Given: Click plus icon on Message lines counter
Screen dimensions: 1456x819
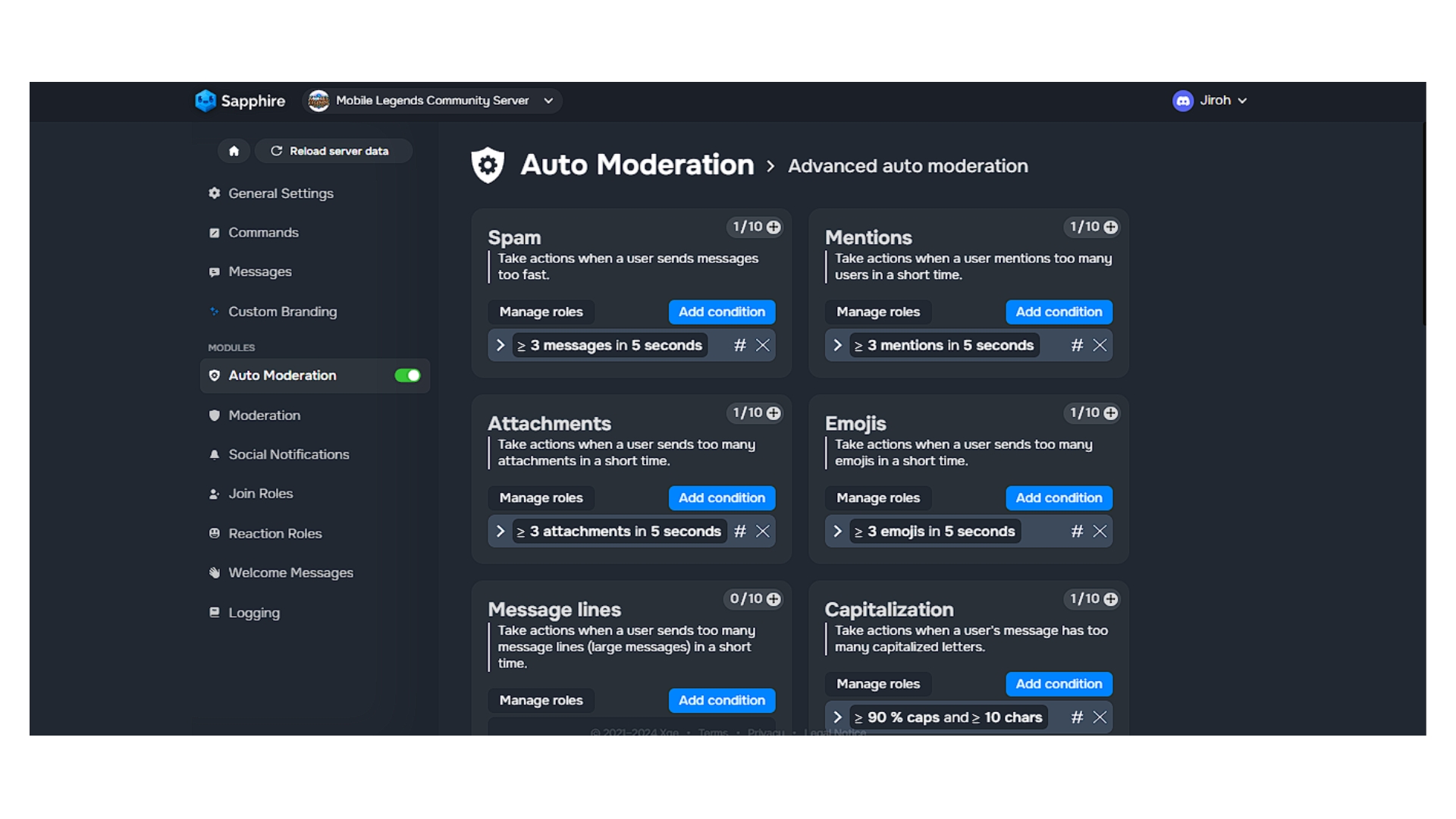Looking at the screenshot, I should [x=773, y=599].
